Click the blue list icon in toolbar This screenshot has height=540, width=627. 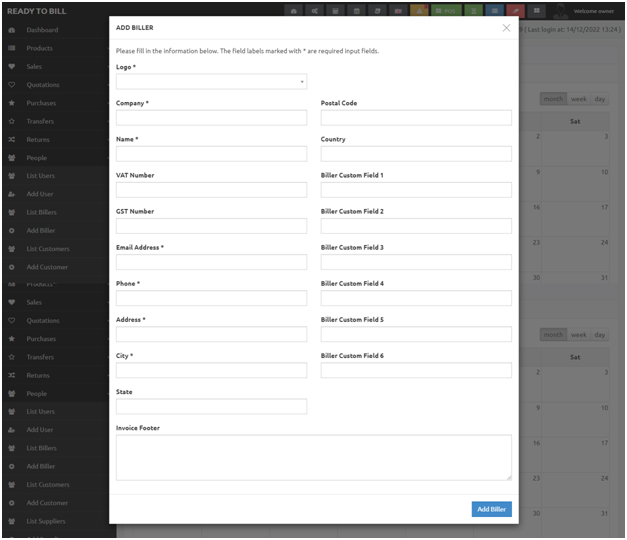point(495,11)
